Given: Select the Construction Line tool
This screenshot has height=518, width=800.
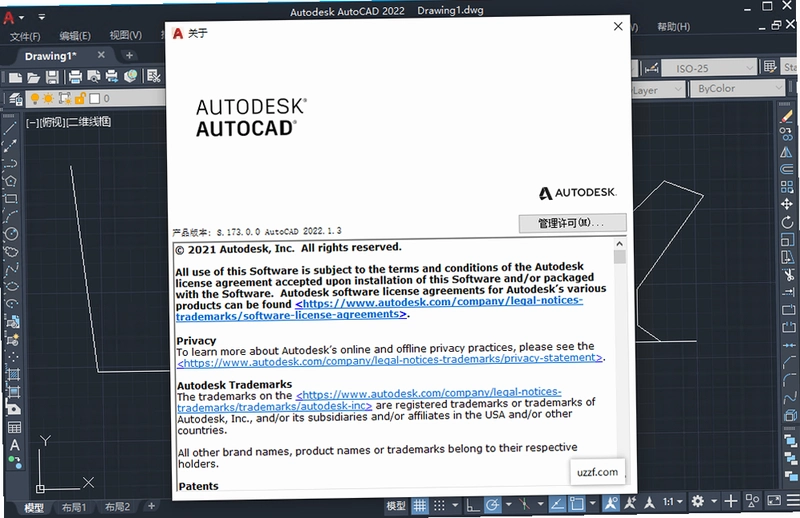Looking at the screenshot, I should point(10,145).
